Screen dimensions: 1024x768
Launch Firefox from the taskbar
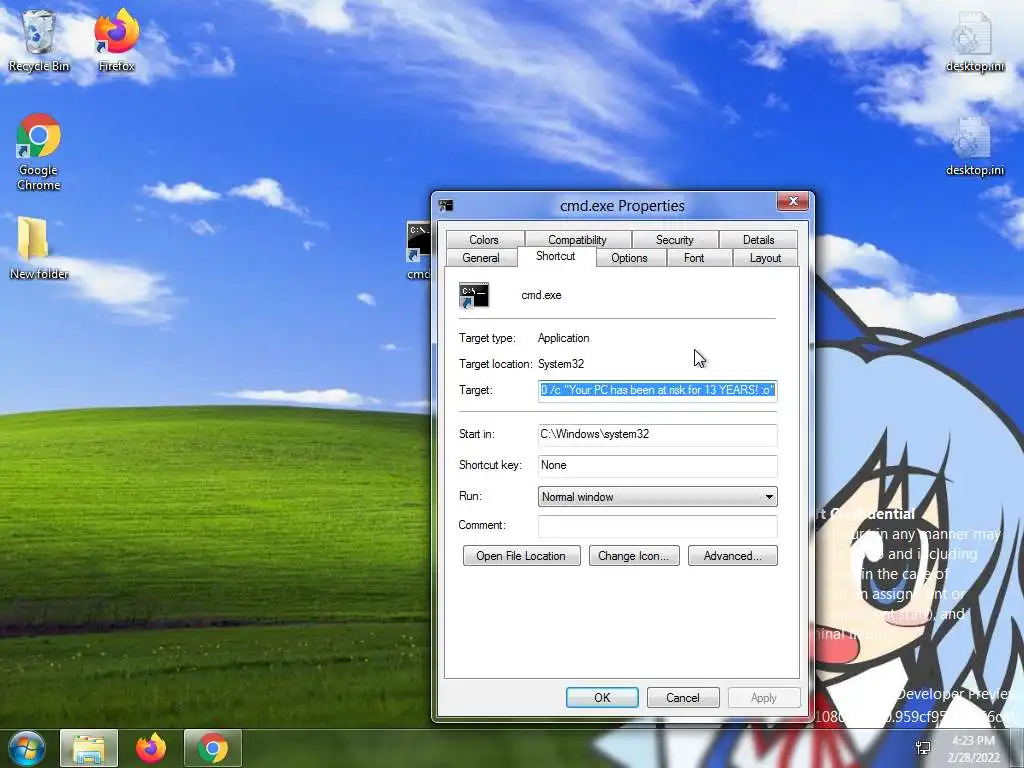[151, 748]
